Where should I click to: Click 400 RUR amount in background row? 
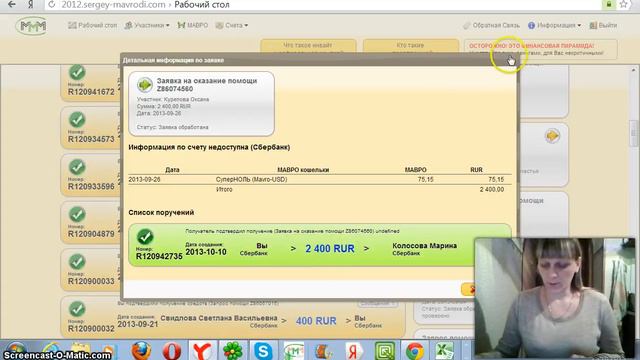316,321
